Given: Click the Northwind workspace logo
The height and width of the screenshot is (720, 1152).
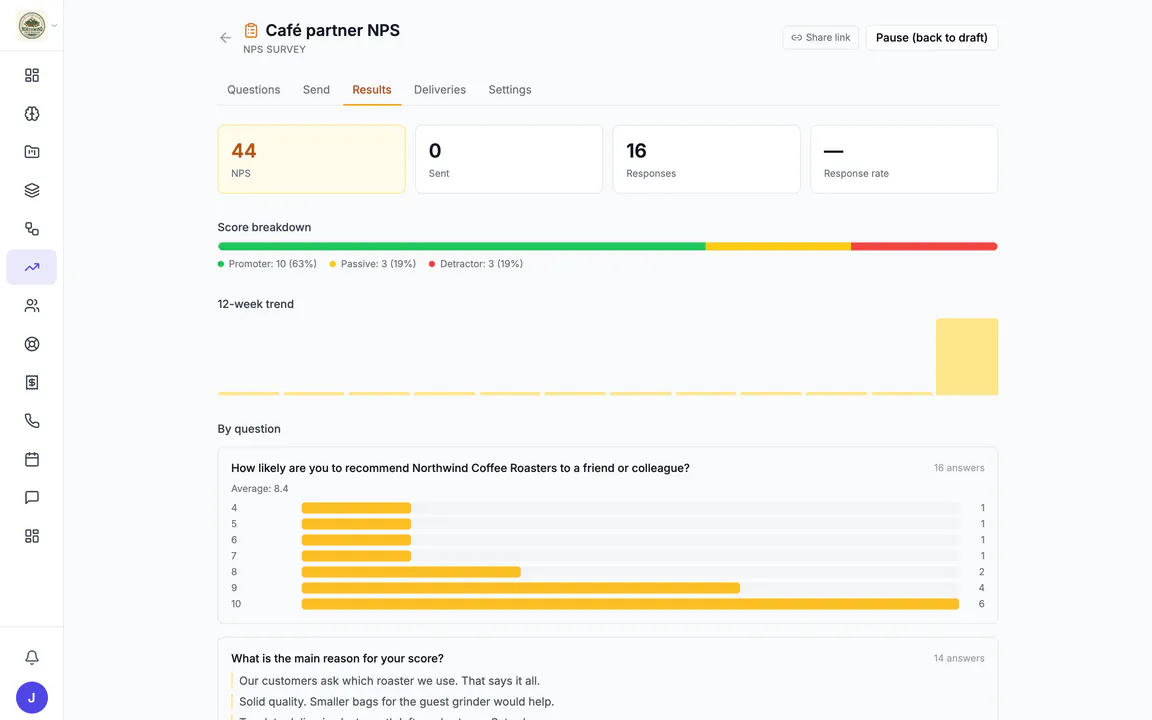Looking at the screenshot, I should point(32,26).
